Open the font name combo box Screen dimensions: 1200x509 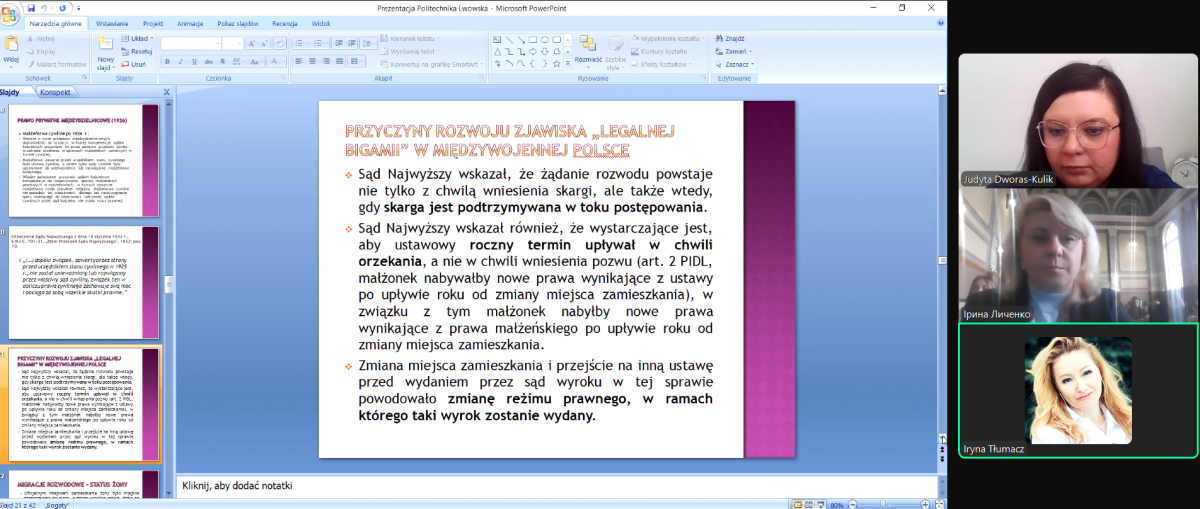pos(190,44)
